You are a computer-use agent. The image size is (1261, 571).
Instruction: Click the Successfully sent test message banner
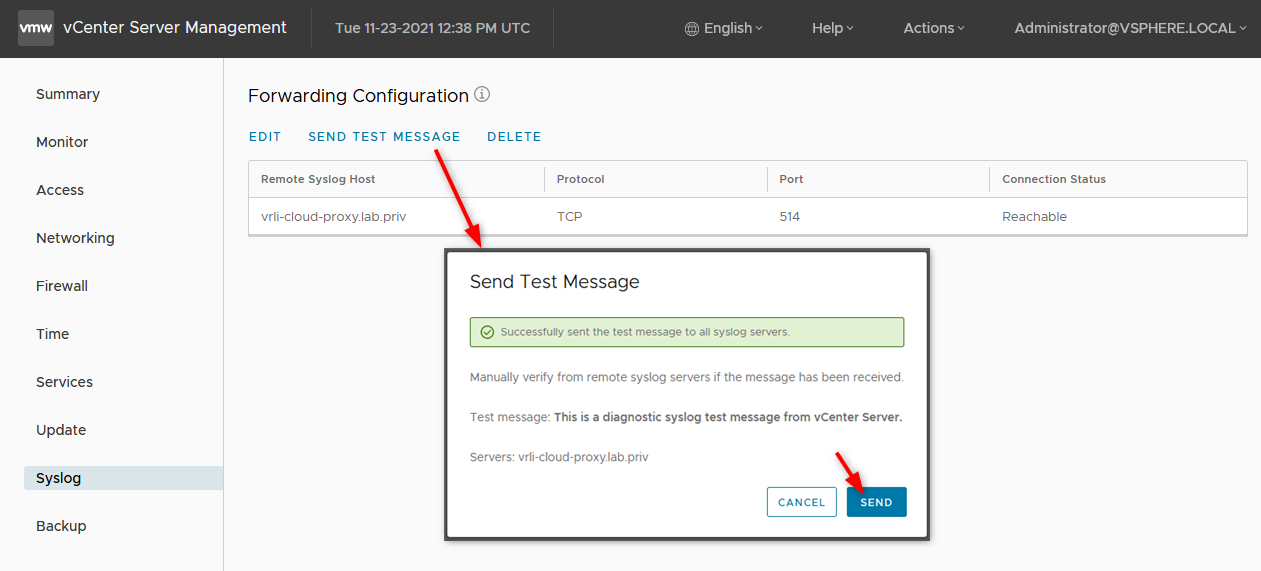pyautogui.click(x=687, y=332)
